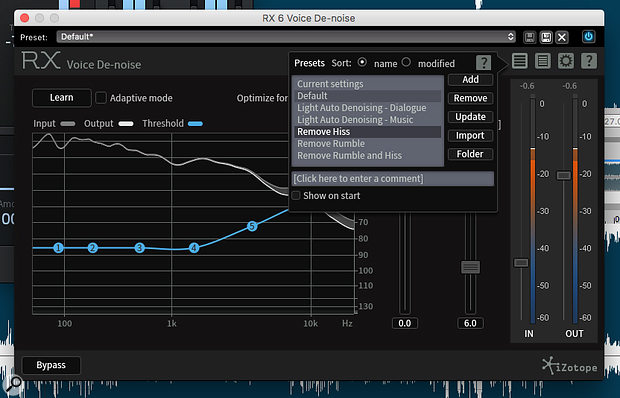Click the Folder button
Viewport: 620px width, 398px height.
click(471, 154)
